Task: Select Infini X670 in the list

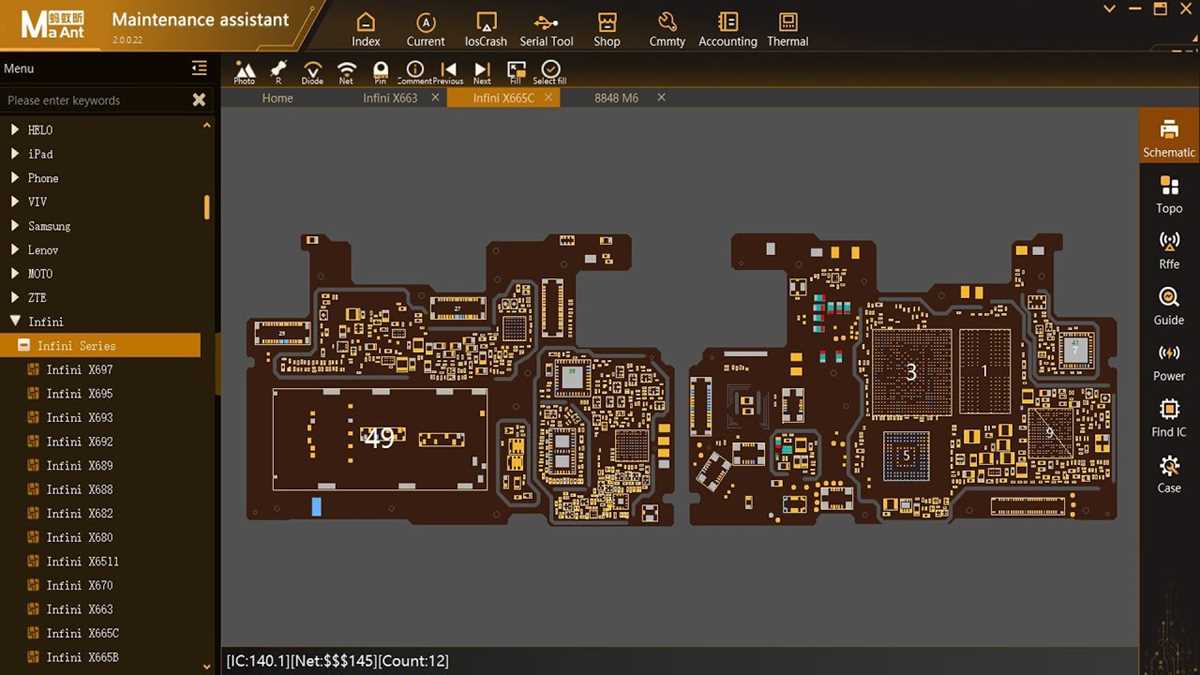Action: click(x=80, y=586)
